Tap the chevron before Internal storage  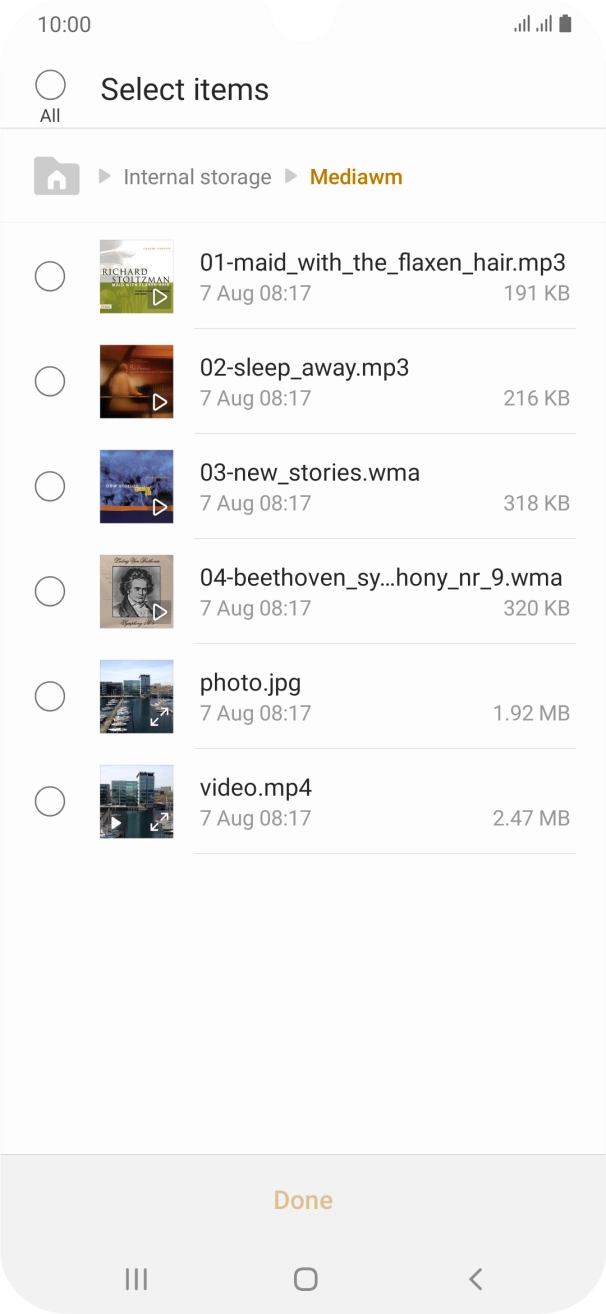click(x=104, y=175)
